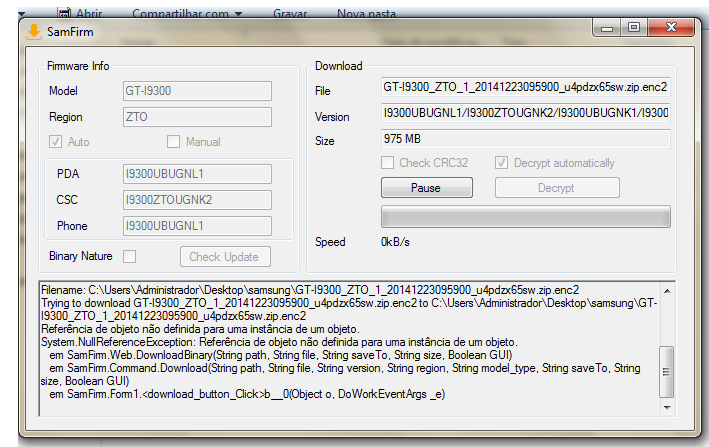
Task: Click the PDA field I9300UBUGNL1
Action: 197,174
